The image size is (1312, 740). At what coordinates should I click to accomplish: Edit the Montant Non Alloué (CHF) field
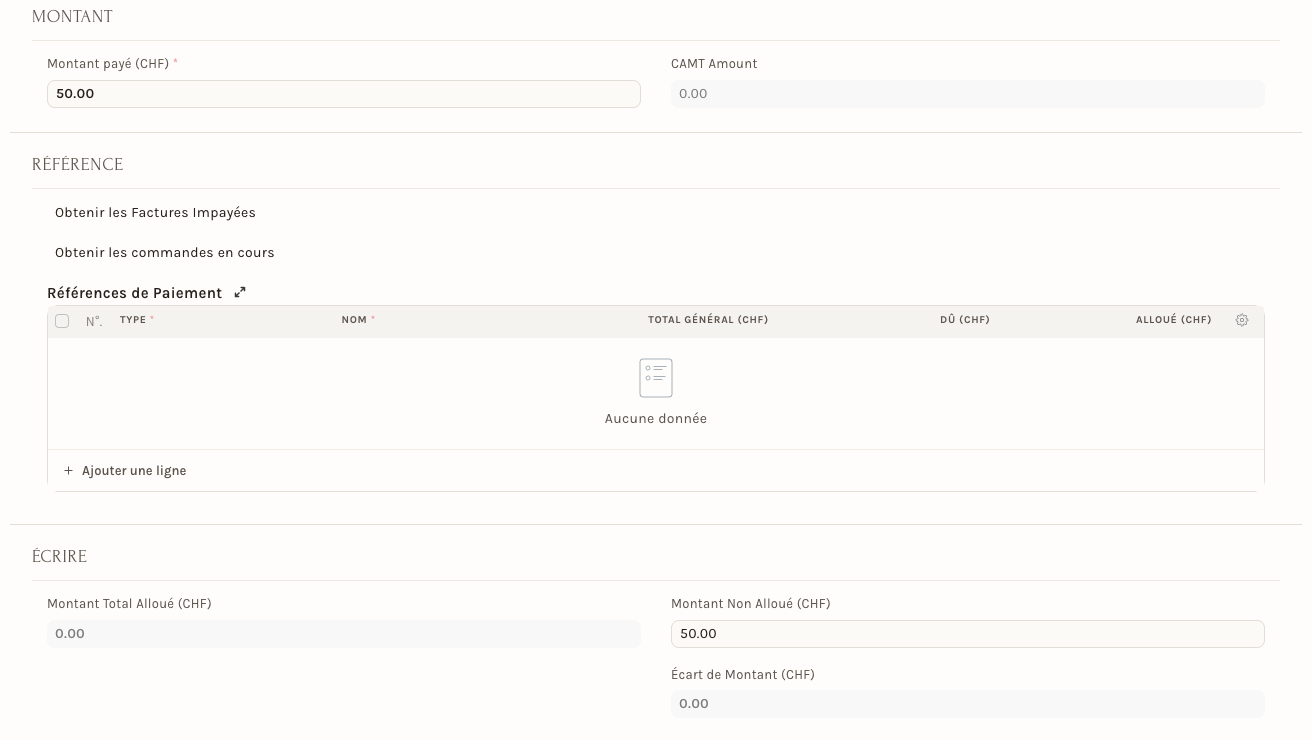(x=968, y=634)
